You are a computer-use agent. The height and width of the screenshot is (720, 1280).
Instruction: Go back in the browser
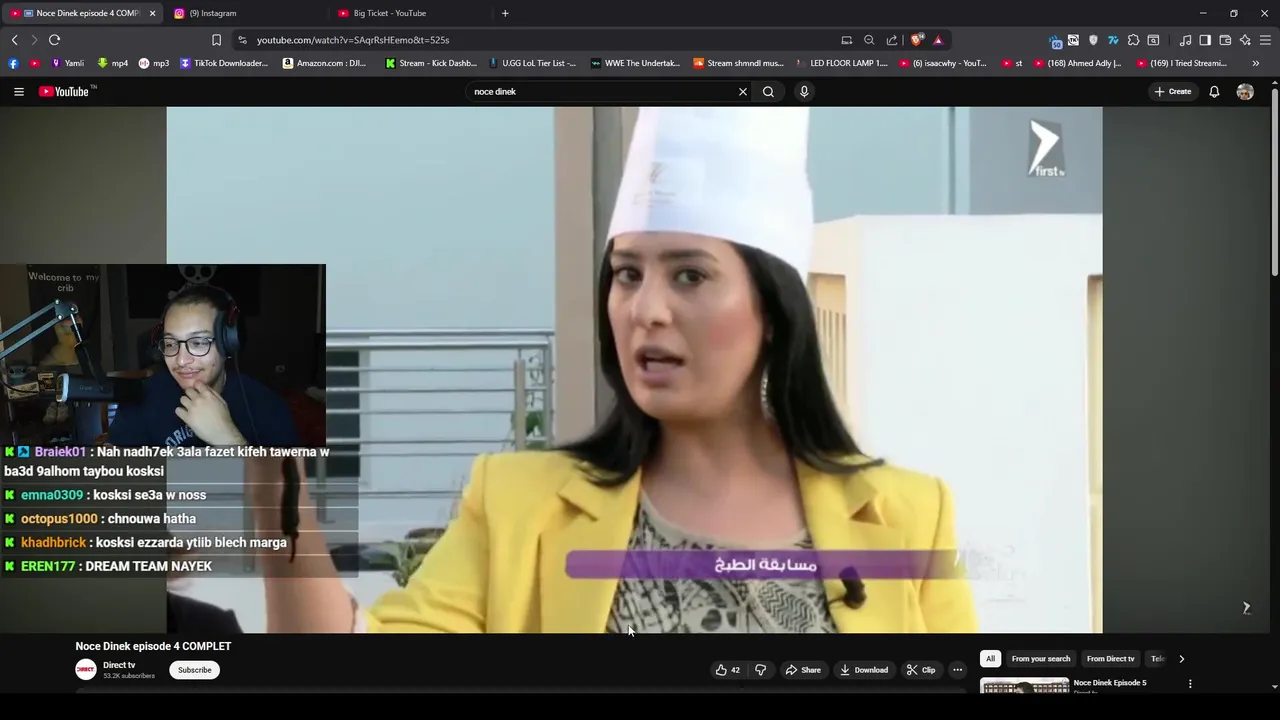pyautogui.click(x=14, y=40)
